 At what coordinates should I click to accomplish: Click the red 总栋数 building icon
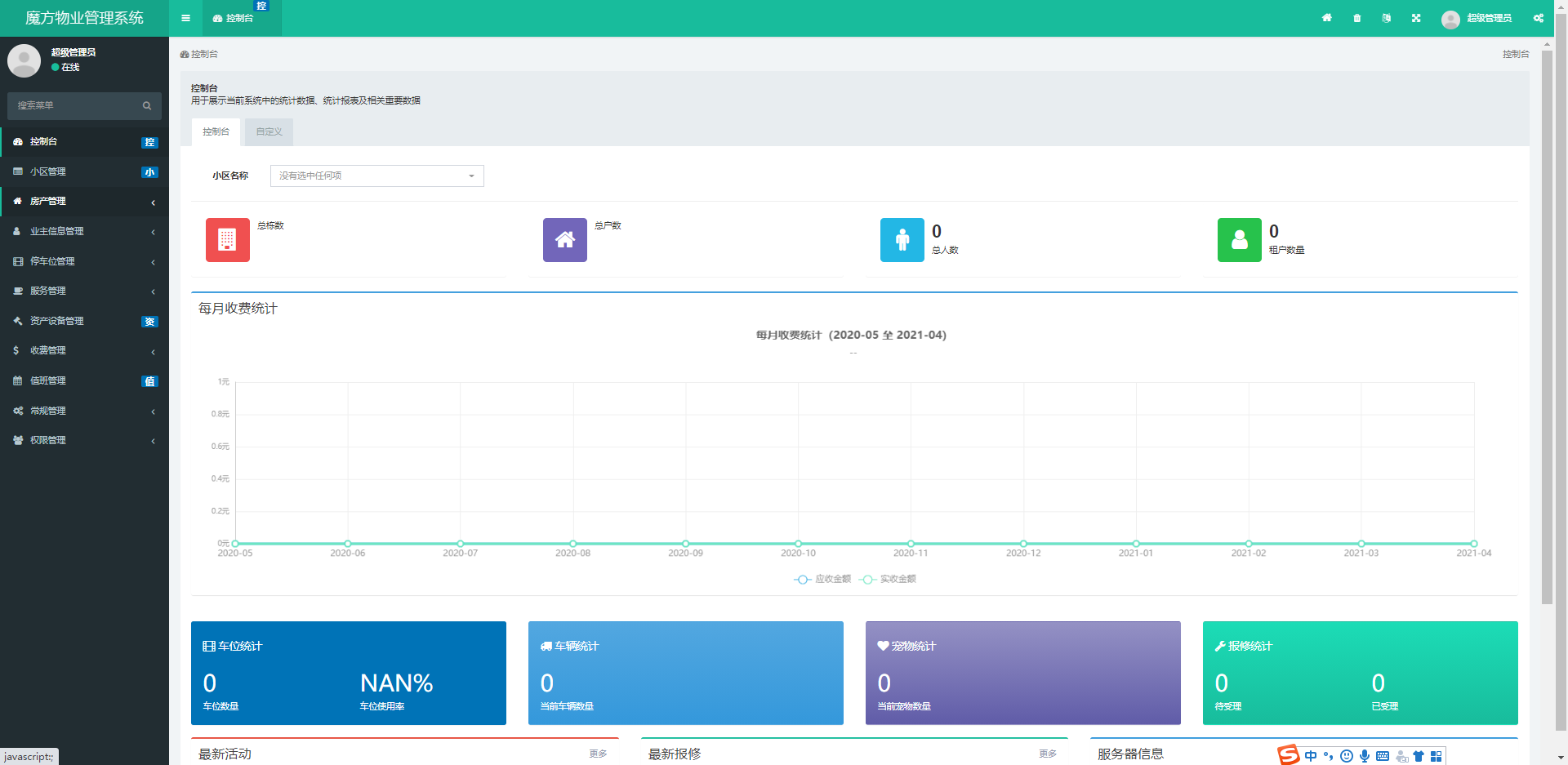227,240
